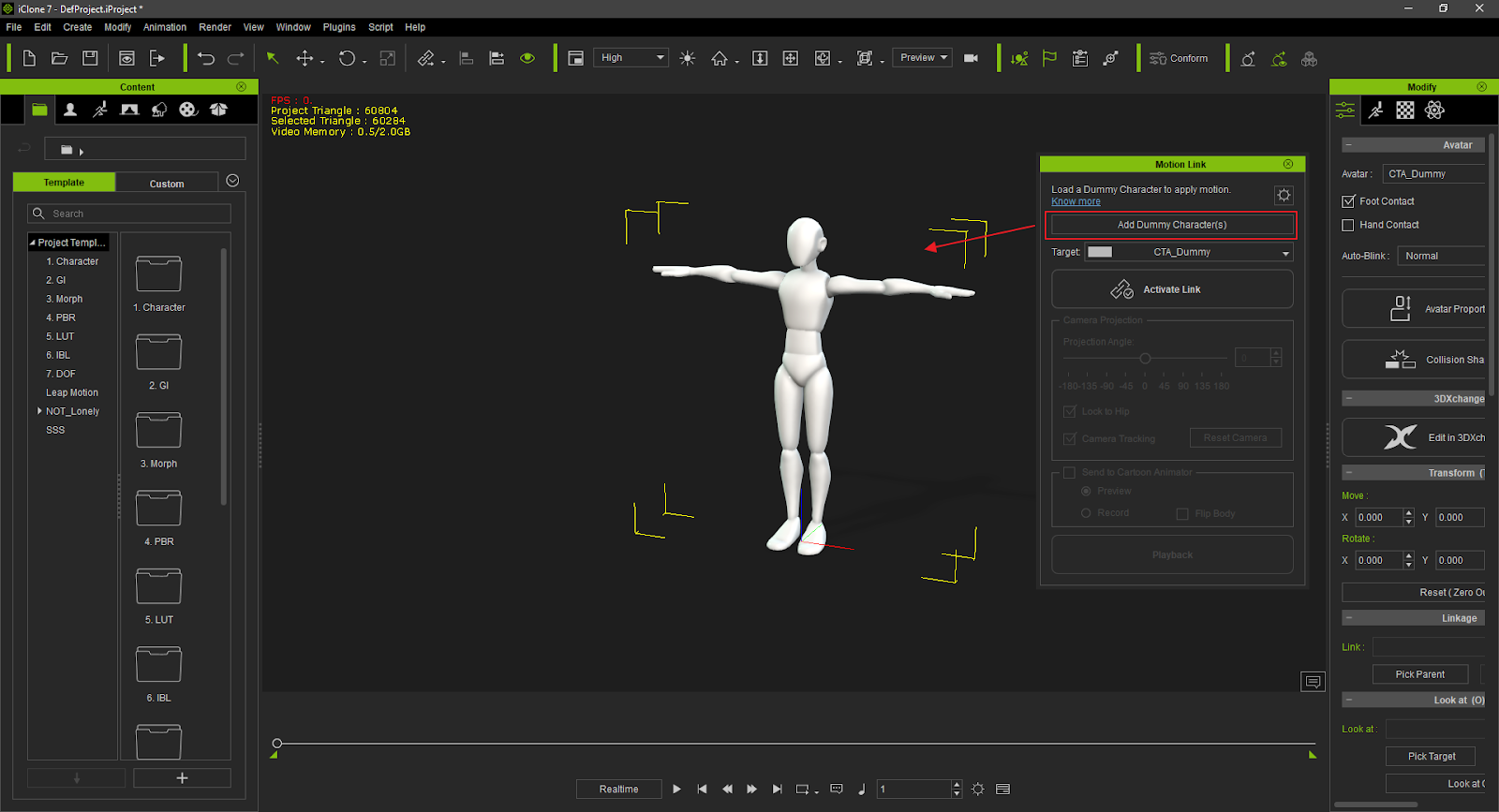Toggle the Foot Contact checkbox

(x=1348, y=201)
